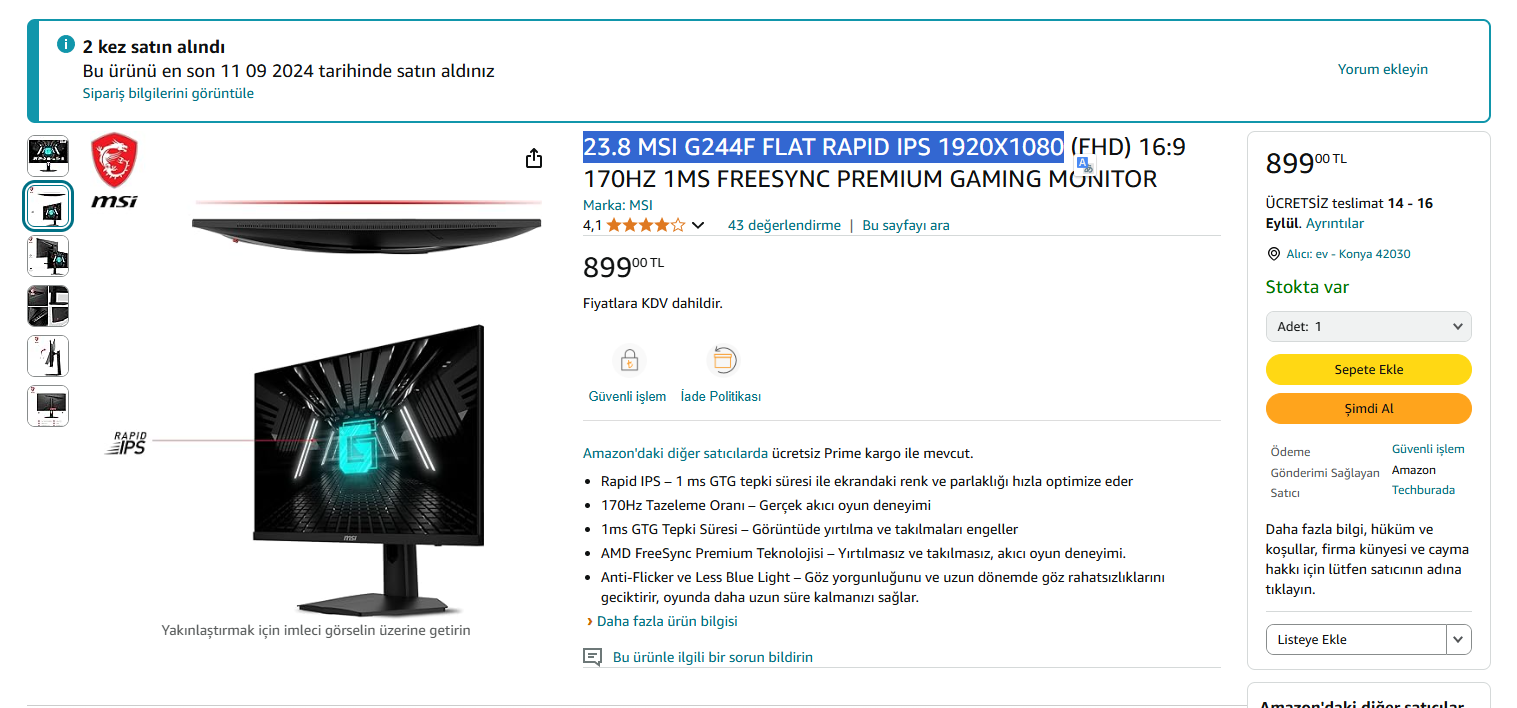Image resolution: width=1517 pixels, height=708 pixels.
Task: Open the 43 değerlendirme reviews link
Action: 784,225
